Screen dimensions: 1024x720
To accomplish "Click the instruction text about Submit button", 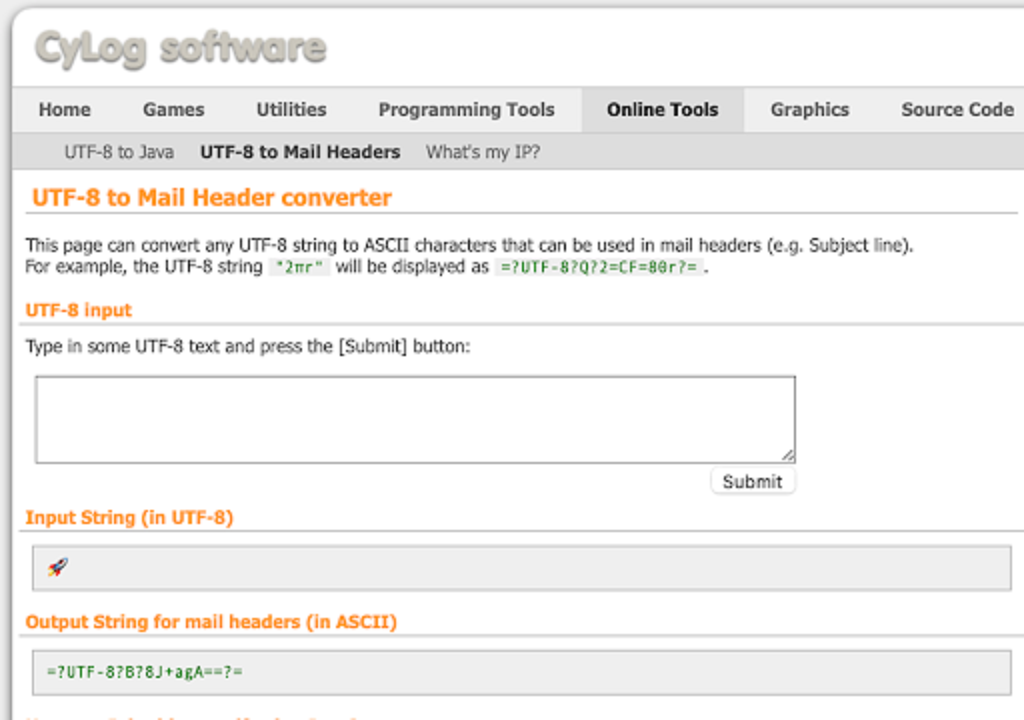I will pyautogui.click(x=248, y=346).
